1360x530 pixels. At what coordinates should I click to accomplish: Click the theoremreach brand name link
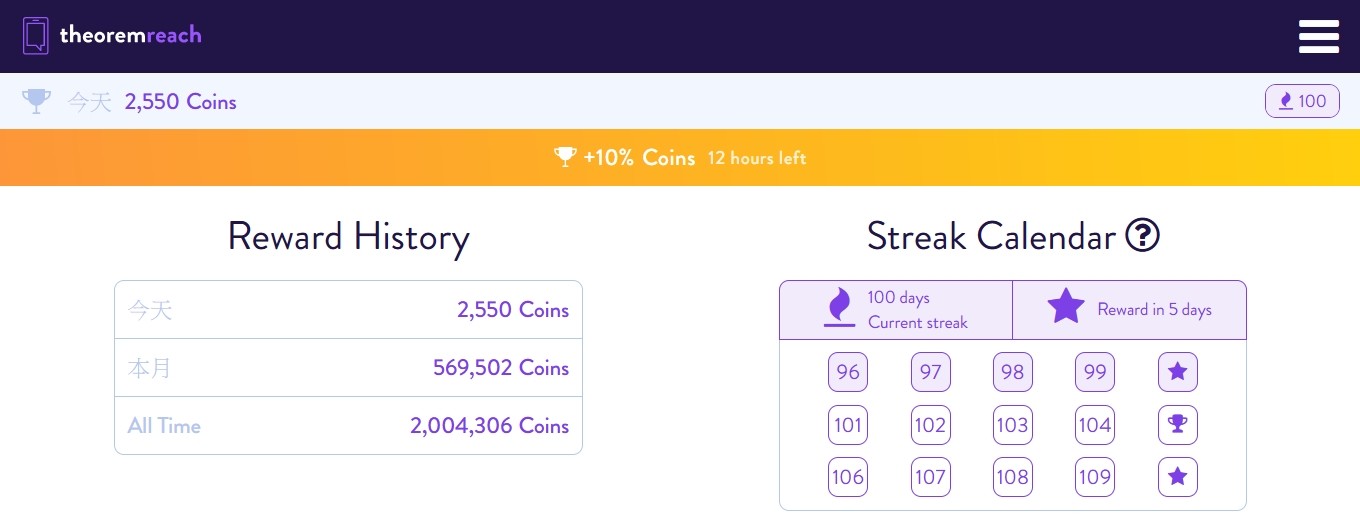pos(130,35)
